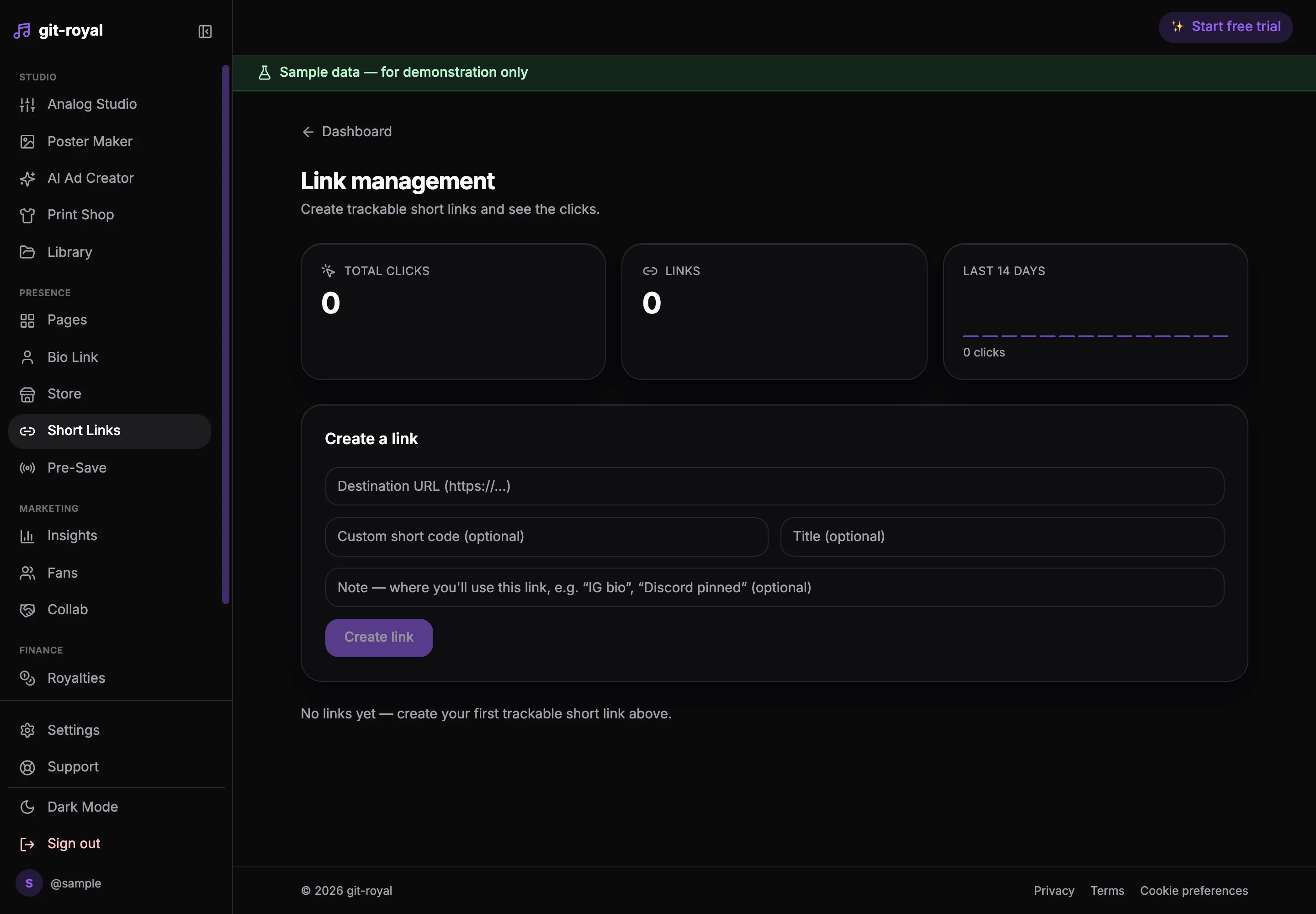Click the AI Ad Creator sparkle icon

pyautogui.click(x=27, y=179)
